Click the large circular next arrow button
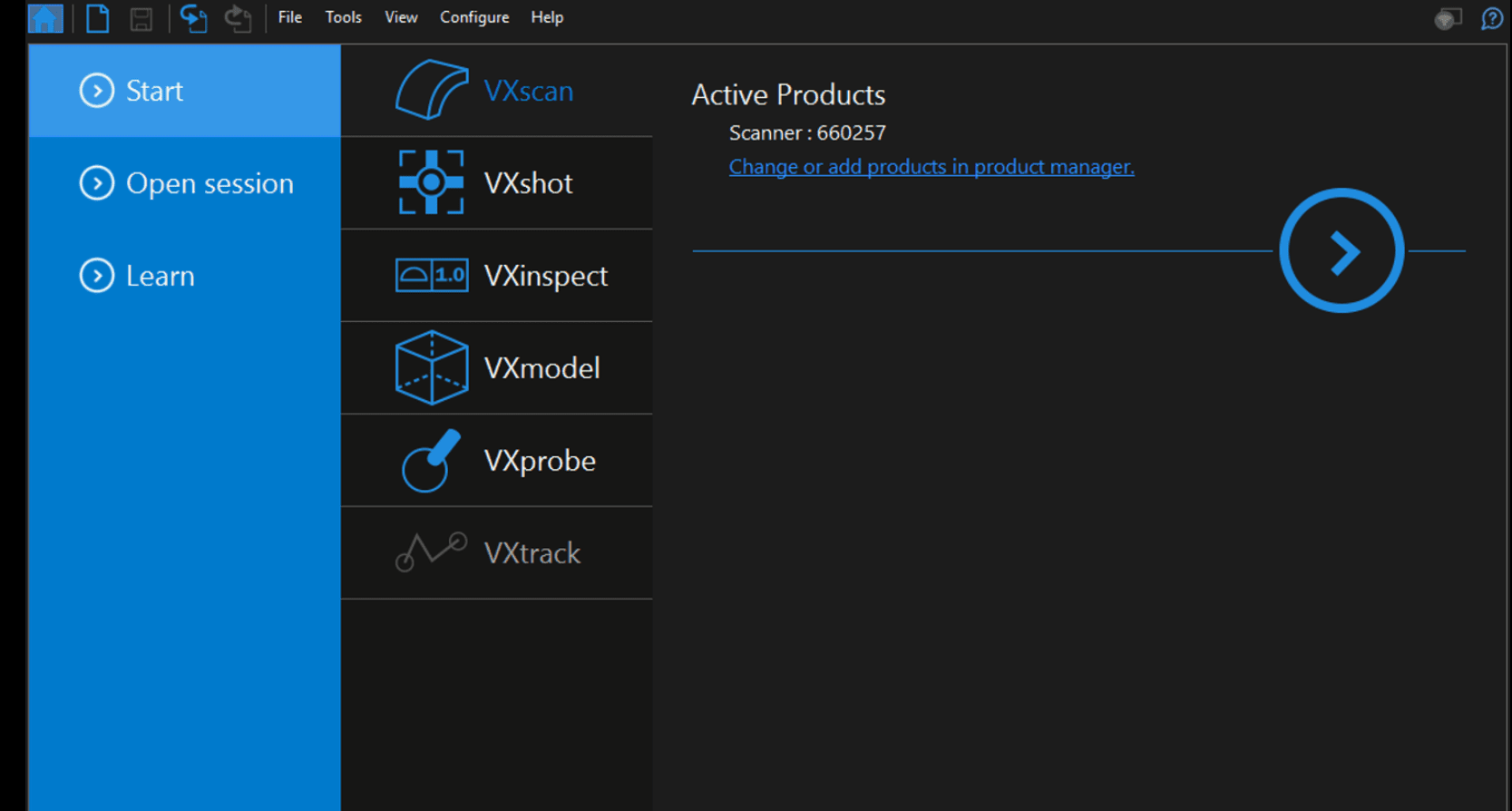 click(x=1341, y=250)
